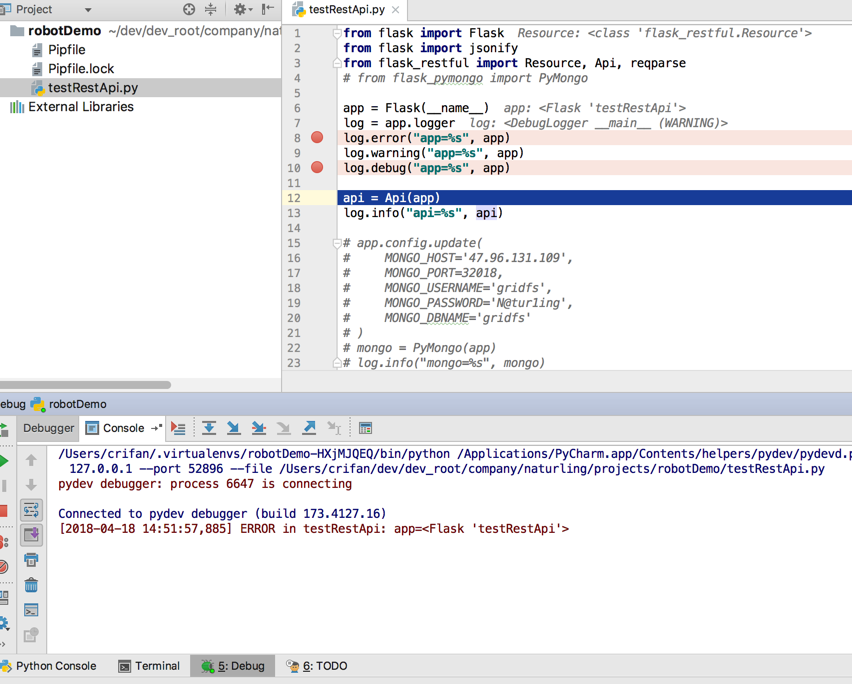Click the print console output icon
The image size is (852, 684).
click(x=31, y=560)
